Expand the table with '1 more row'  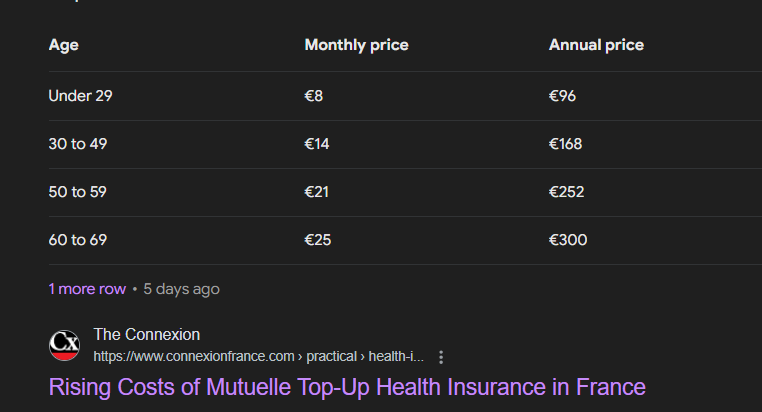[87, 289]
